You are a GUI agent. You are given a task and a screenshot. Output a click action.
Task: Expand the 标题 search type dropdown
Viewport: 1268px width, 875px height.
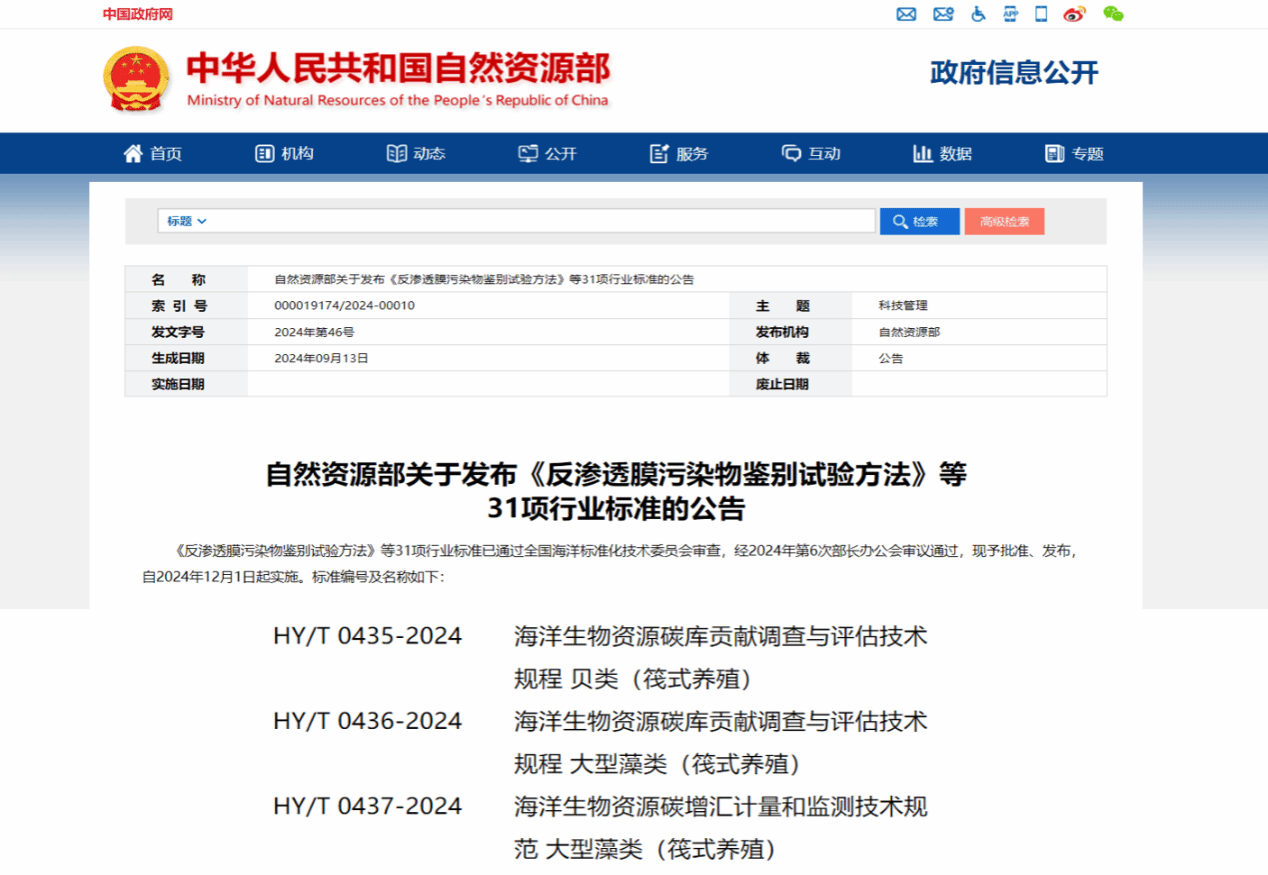point(187,221)
